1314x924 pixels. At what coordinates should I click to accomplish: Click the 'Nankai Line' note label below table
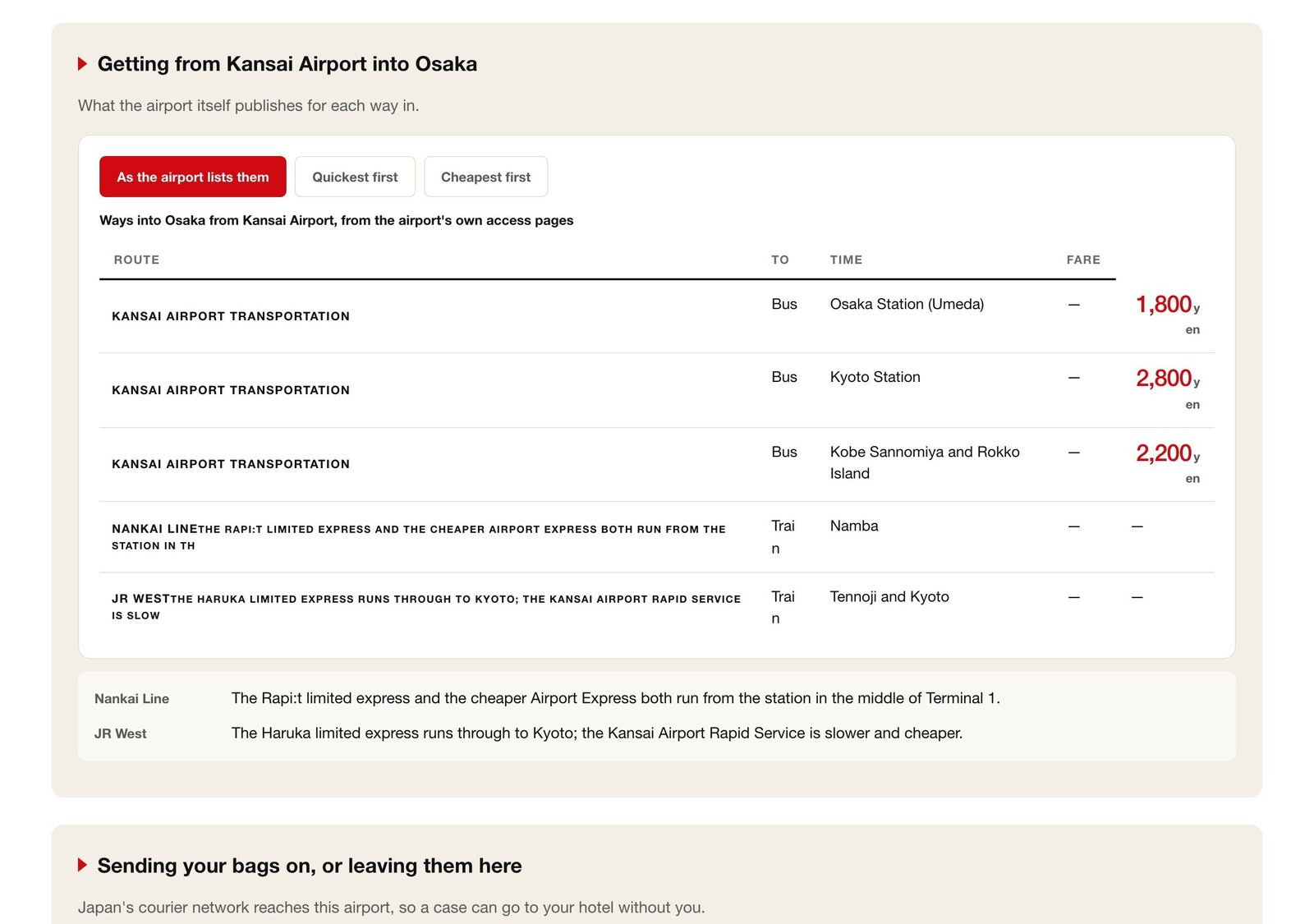(131, 699)
